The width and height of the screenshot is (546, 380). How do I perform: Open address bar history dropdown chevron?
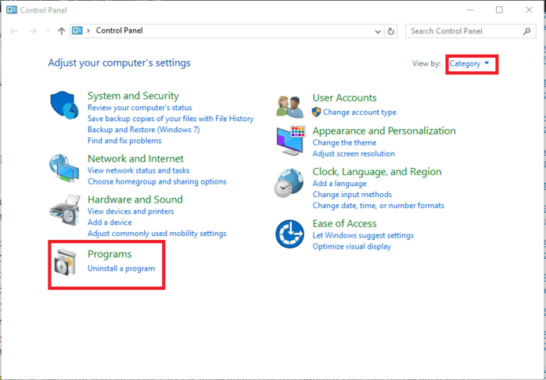(378, 31)
